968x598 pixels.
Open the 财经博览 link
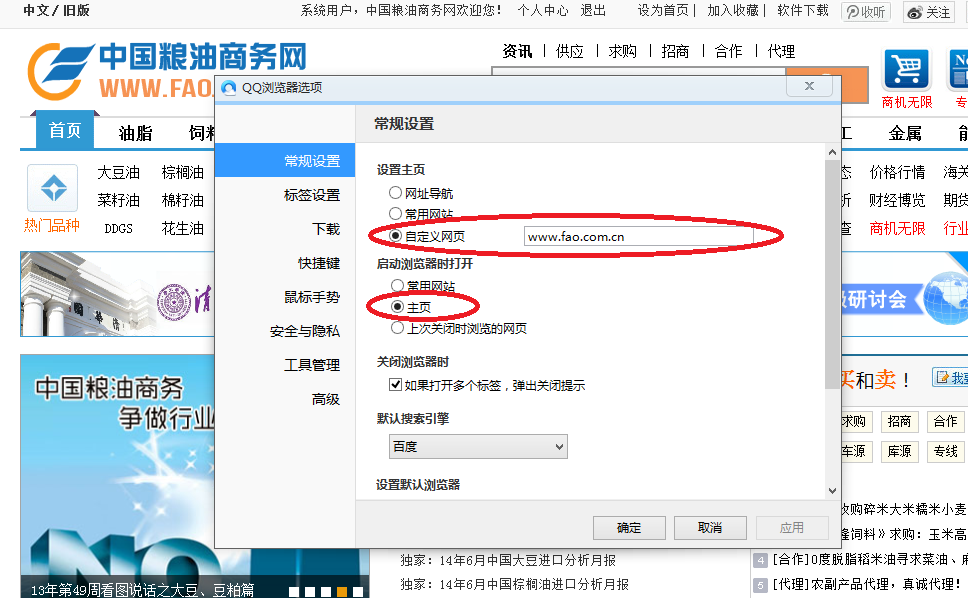click(x=898, y=201)
